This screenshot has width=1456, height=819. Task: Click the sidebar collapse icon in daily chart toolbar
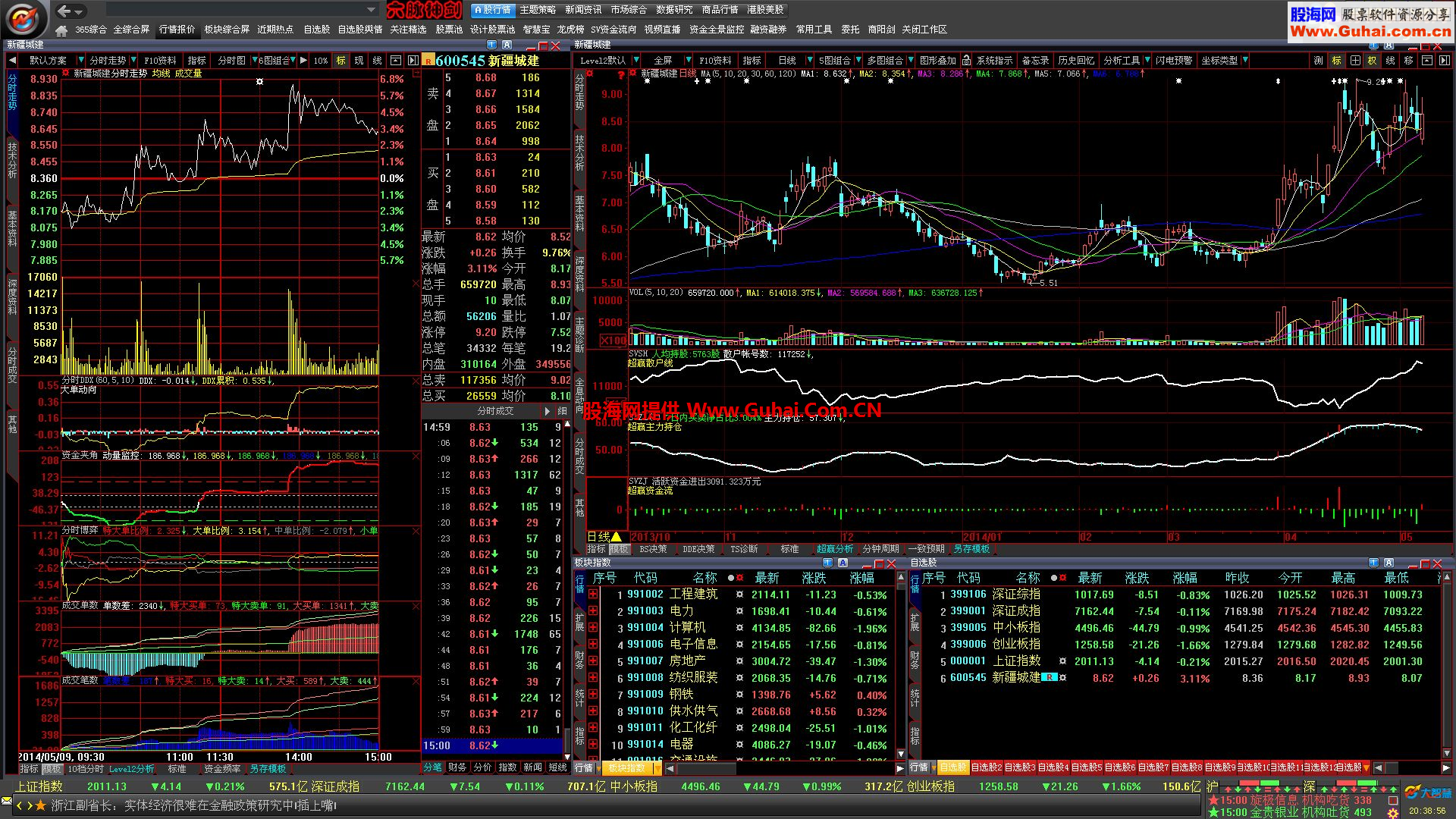click(x=1444, y=60)
